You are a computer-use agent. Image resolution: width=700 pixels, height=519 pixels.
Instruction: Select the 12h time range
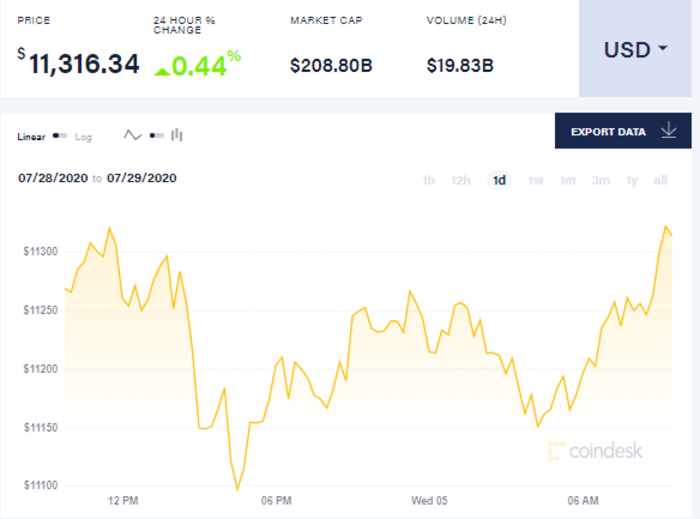pos(460,180)
